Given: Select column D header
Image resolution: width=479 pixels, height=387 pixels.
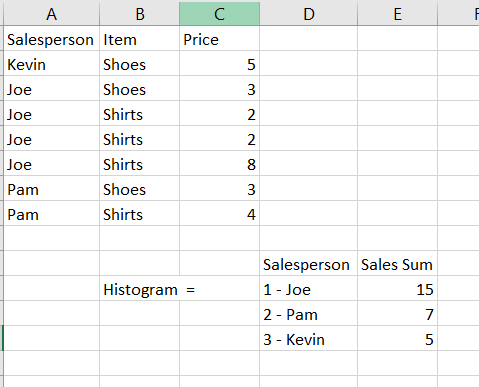Looking at the screenshot, I should pos(309,14).
